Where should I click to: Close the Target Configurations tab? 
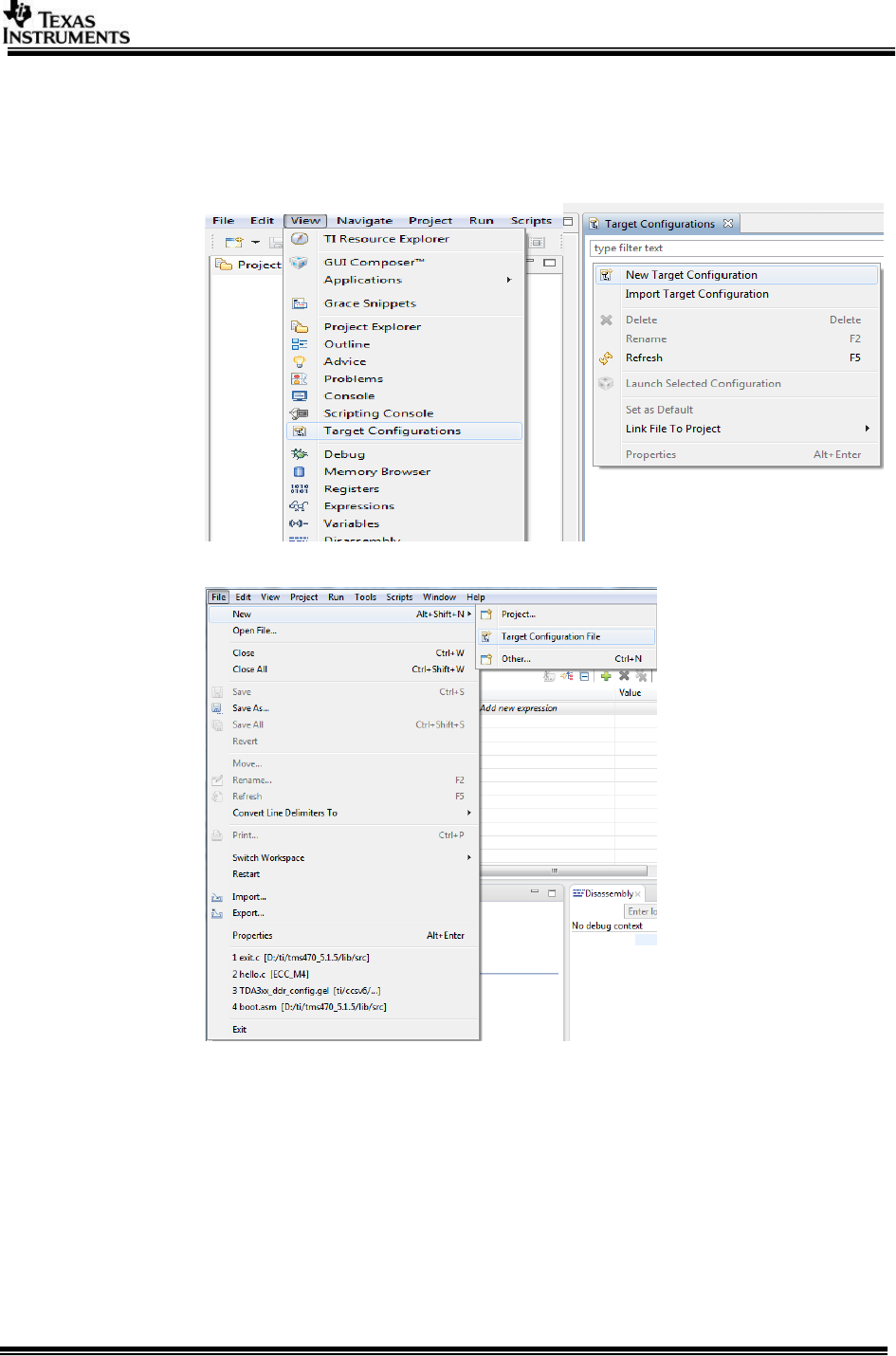(x=728, y=224)
